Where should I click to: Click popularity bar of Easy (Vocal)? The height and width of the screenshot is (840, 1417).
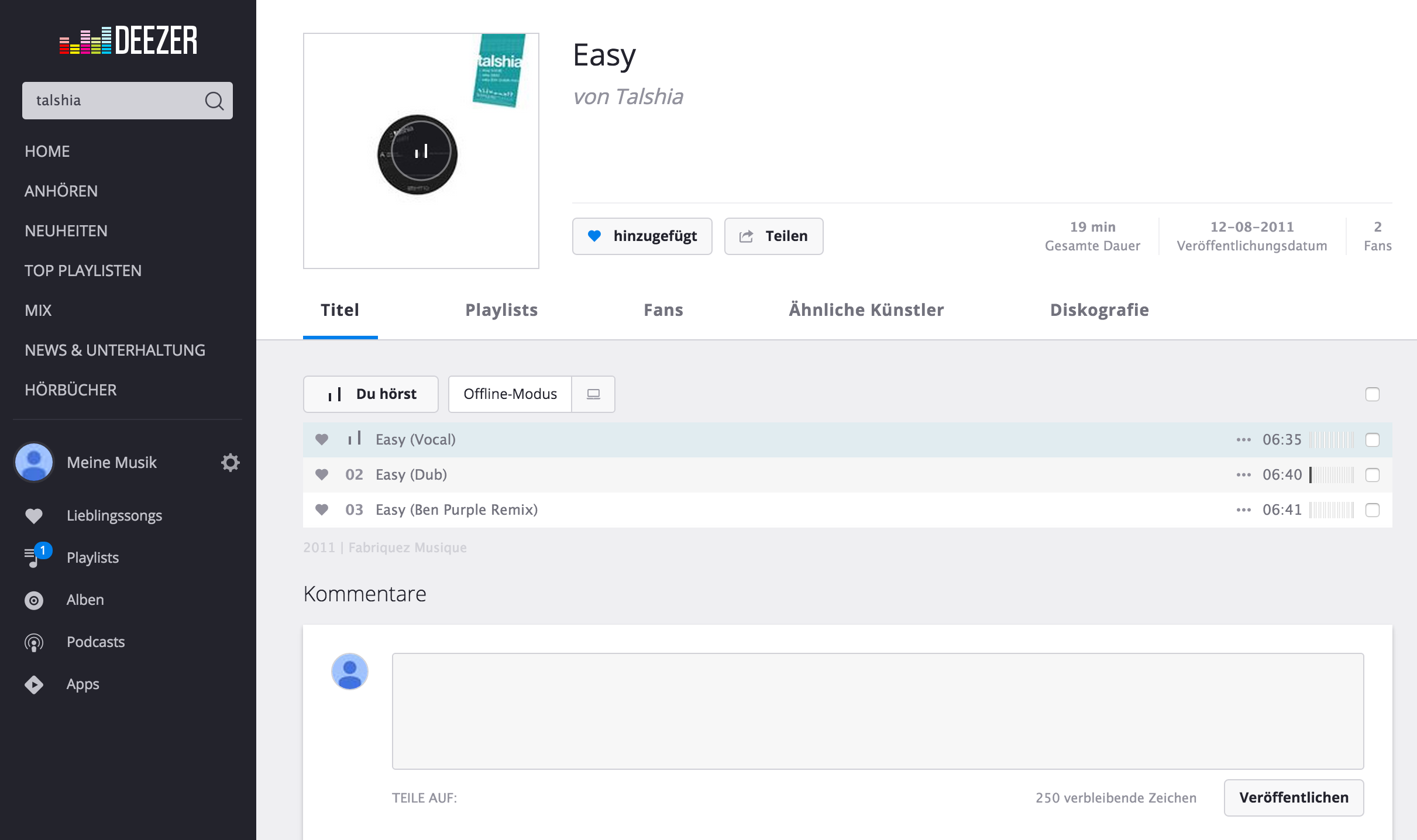pos(1331,440)
